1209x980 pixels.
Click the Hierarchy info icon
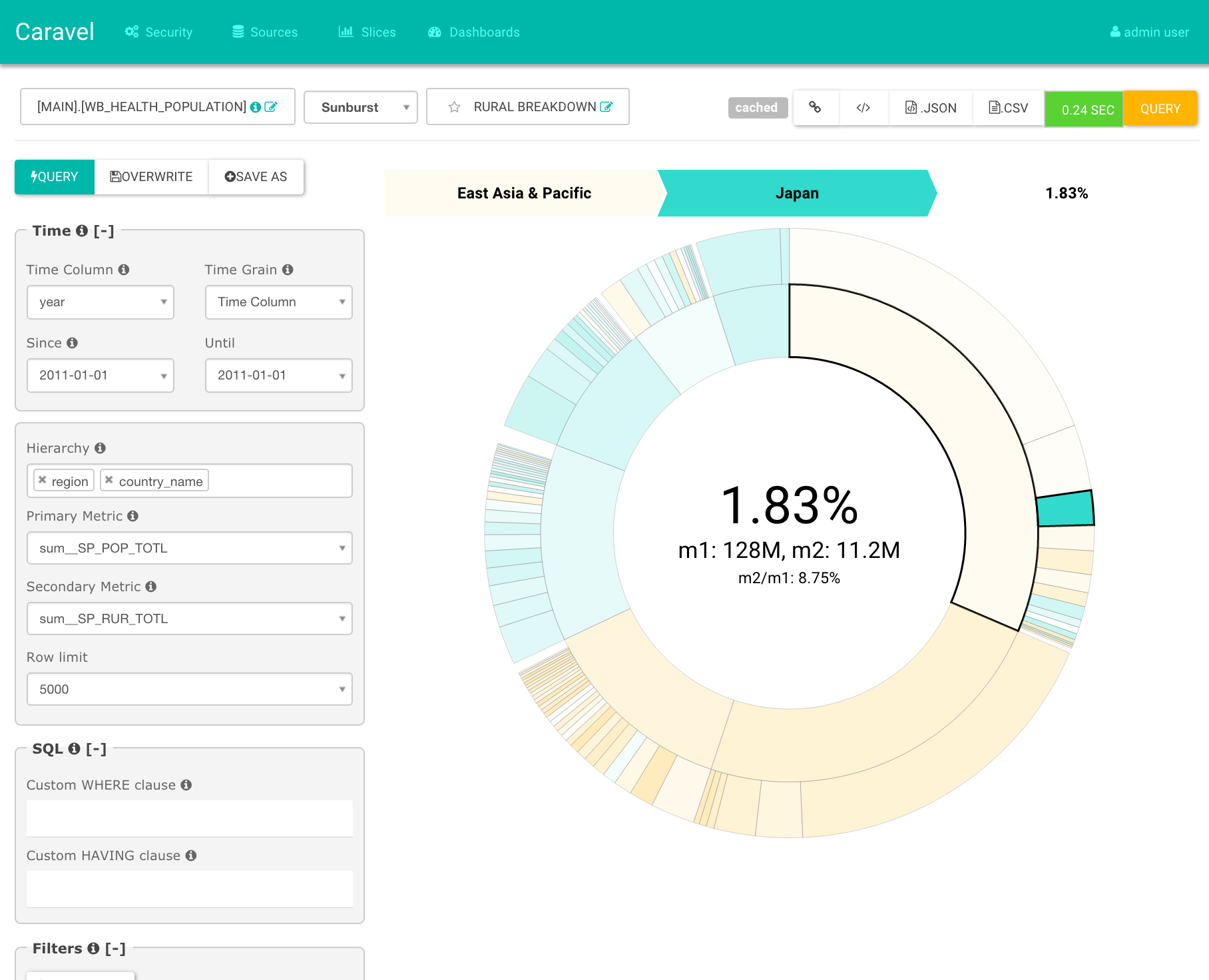101,448
